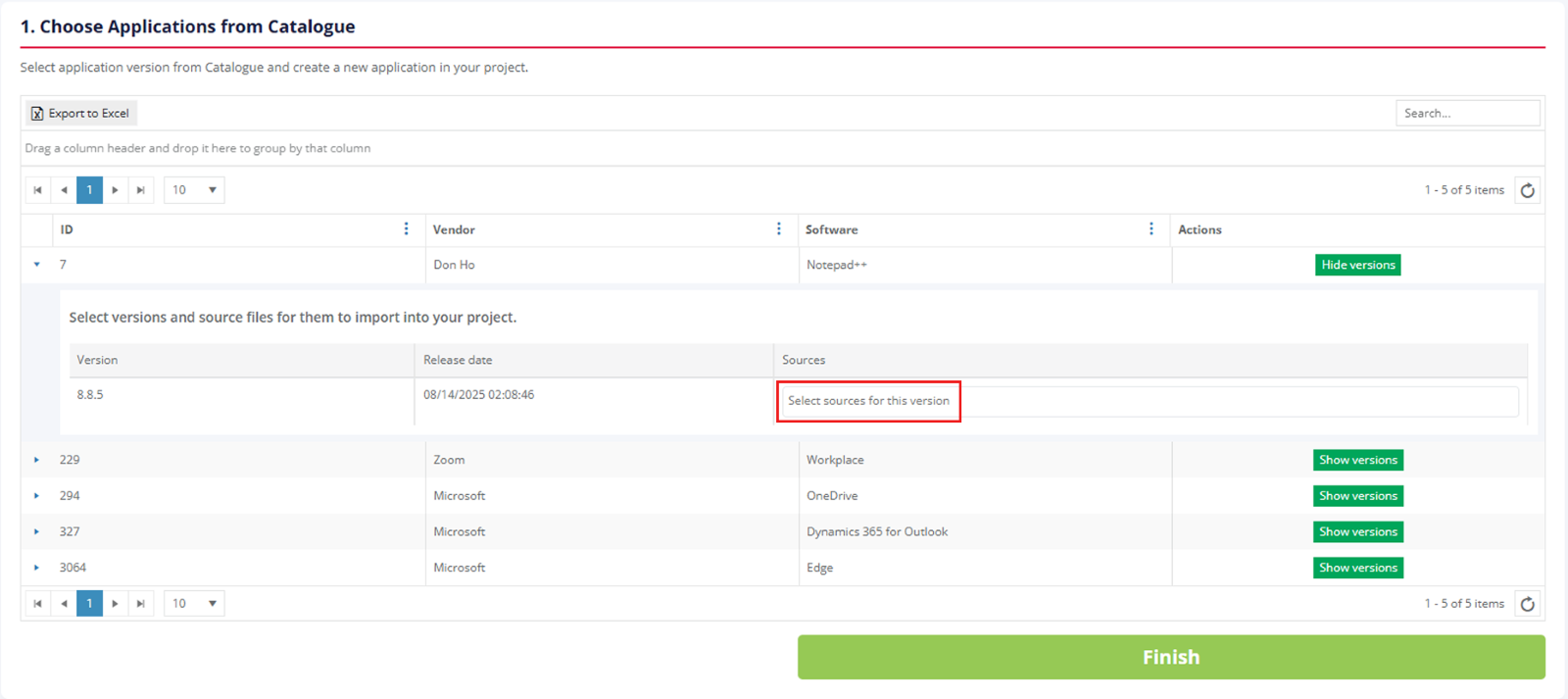The image size is (1568, 699).
Task: Open the Vendor column options menu
Action: pyautogui.click(x=779, y=229)
